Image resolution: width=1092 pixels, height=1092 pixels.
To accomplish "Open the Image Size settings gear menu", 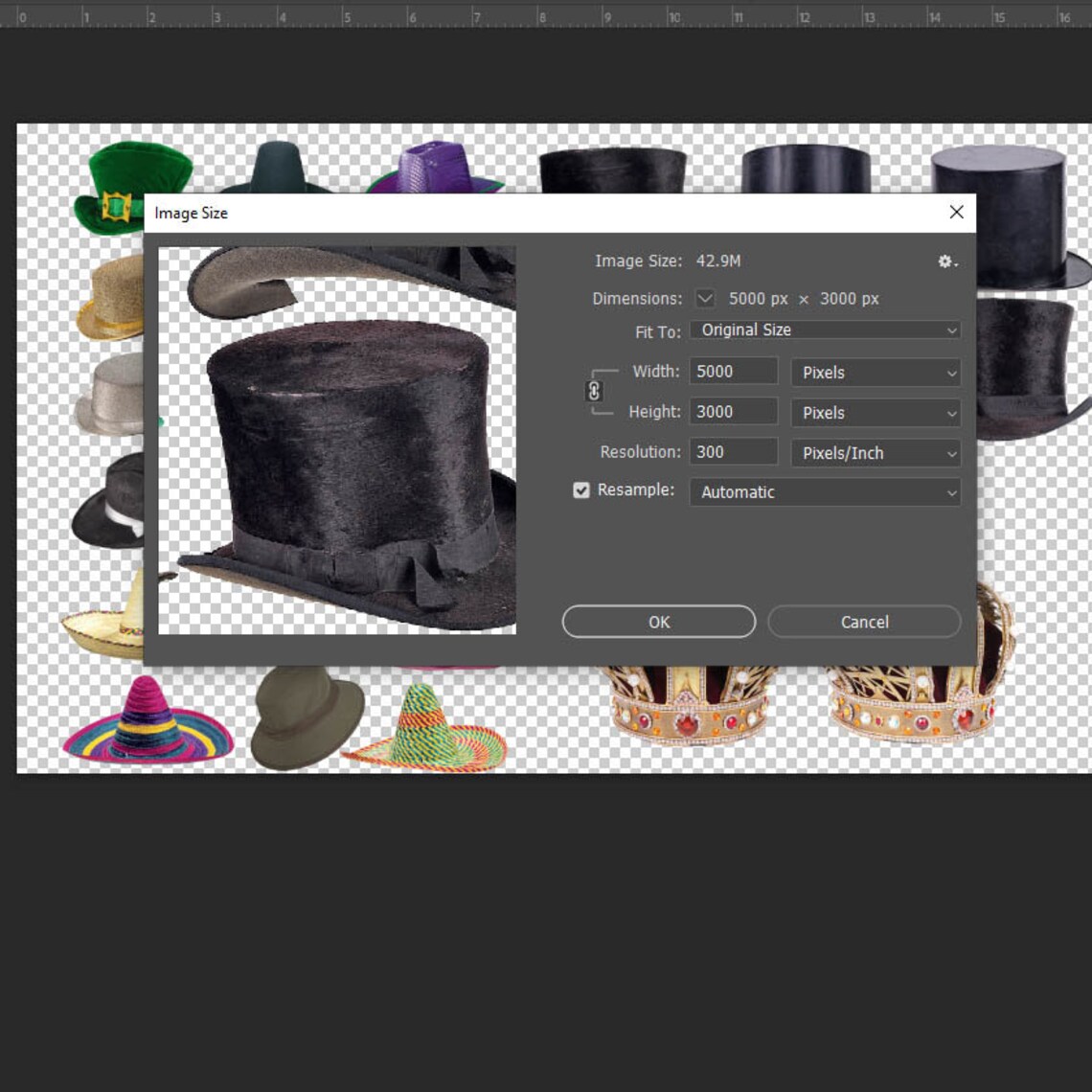I will pyautogui.click(x=946, y=262).
